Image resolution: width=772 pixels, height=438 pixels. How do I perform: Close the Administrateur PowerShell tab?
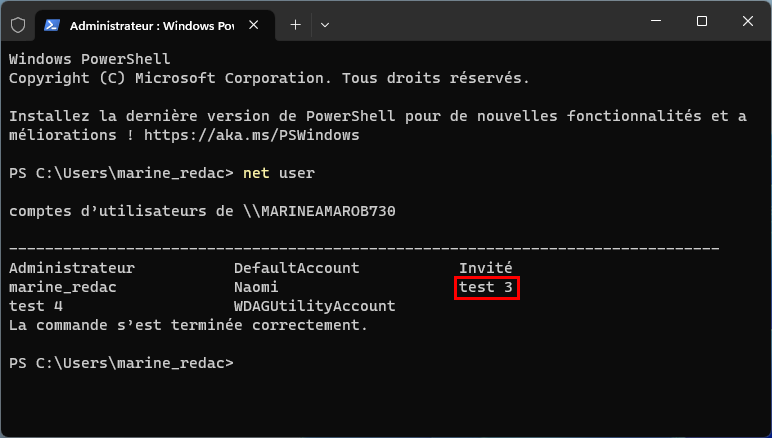click(254, 25)
